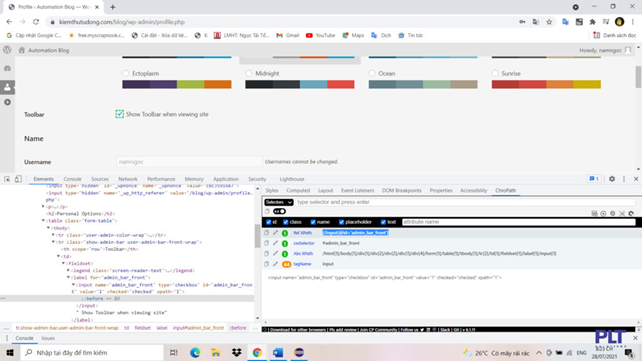This screenshot has height=361, width=642.
Task: Open DevTools more options menu
Action: coord(624,179)
